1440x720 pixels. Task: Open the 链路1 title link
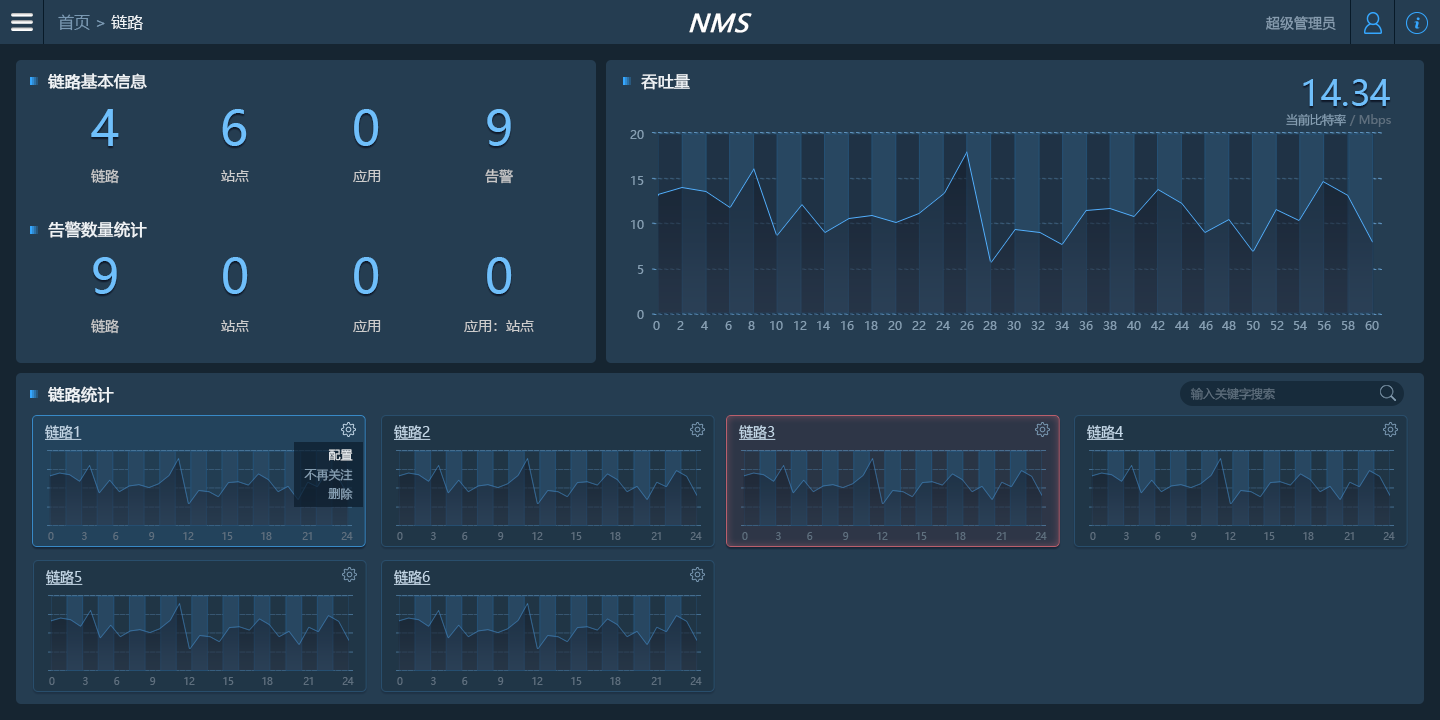click(63, 432)
